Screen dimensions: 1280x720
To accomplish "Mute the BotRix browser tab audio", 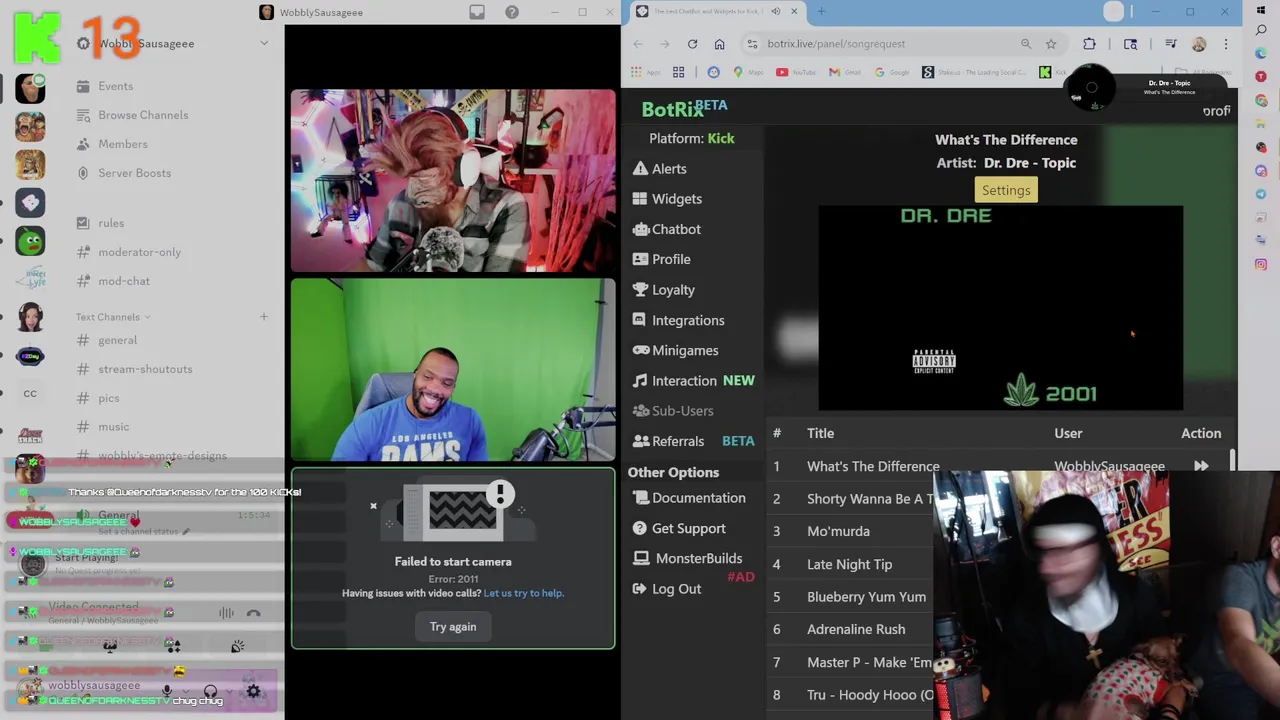I will (x=776, y=12).
